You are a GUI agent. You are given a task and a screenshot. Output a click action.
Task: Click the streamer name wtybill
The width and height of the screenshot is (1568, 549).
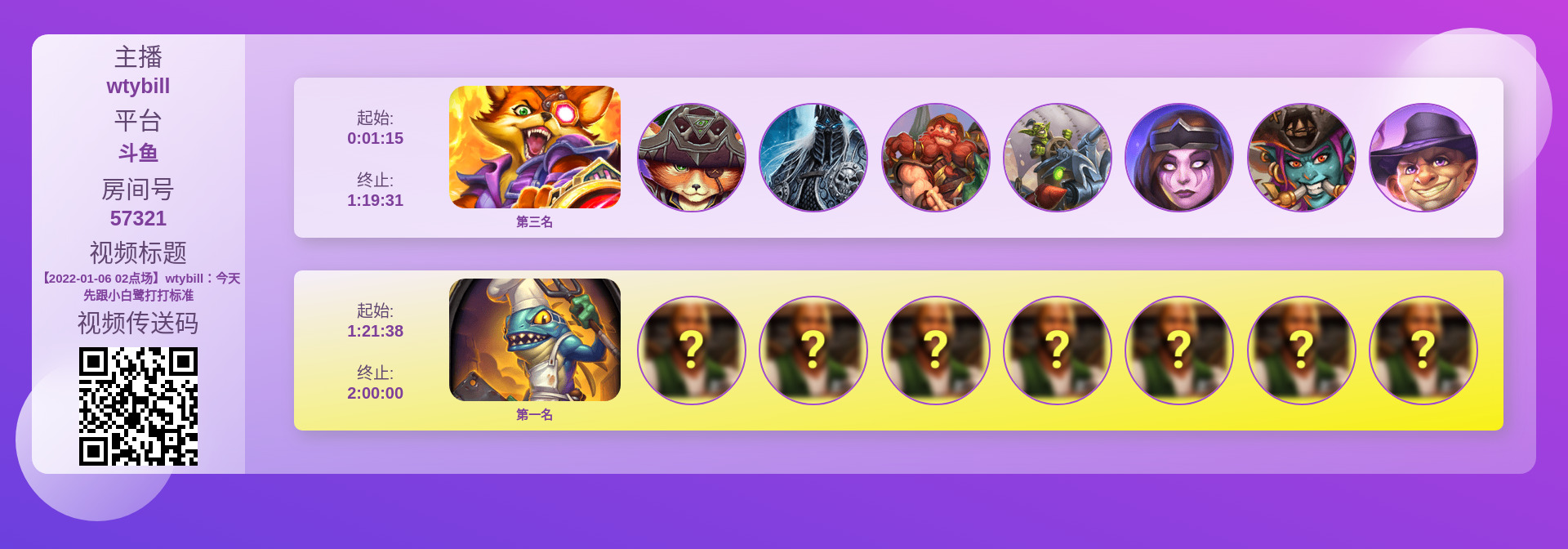pos(138,86)
